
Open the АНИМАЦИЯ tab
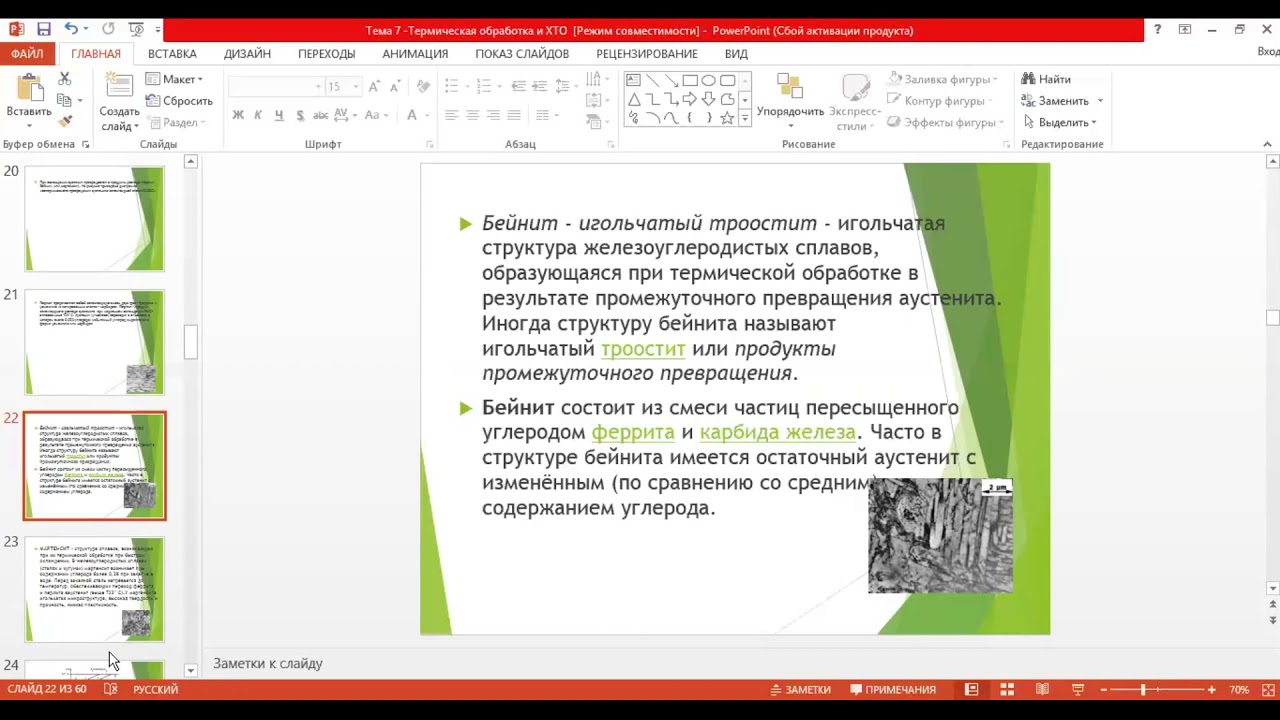pyautogui.click(x=415, y=54)
